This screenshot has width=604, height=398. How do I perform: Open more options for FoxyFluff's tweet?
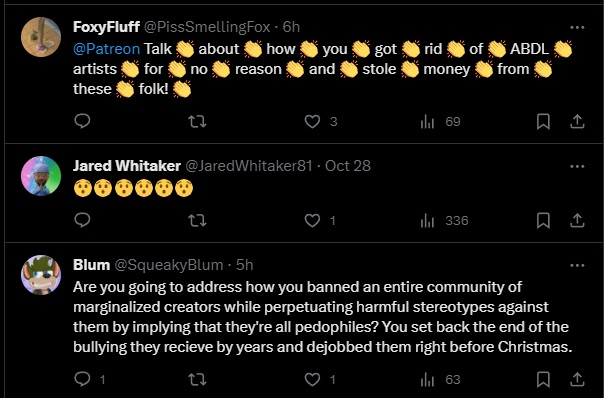pos(577,27)
